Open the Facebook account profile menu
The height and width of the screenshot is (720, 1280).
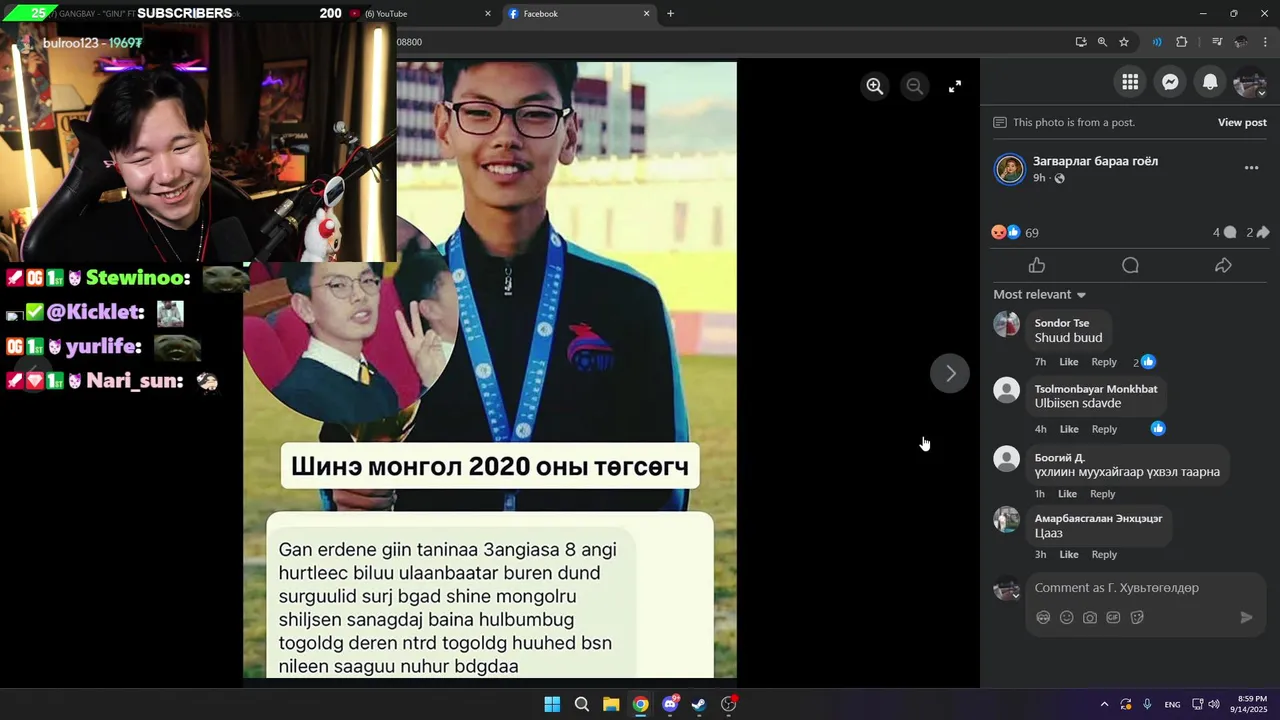(x=1250, y=83)
